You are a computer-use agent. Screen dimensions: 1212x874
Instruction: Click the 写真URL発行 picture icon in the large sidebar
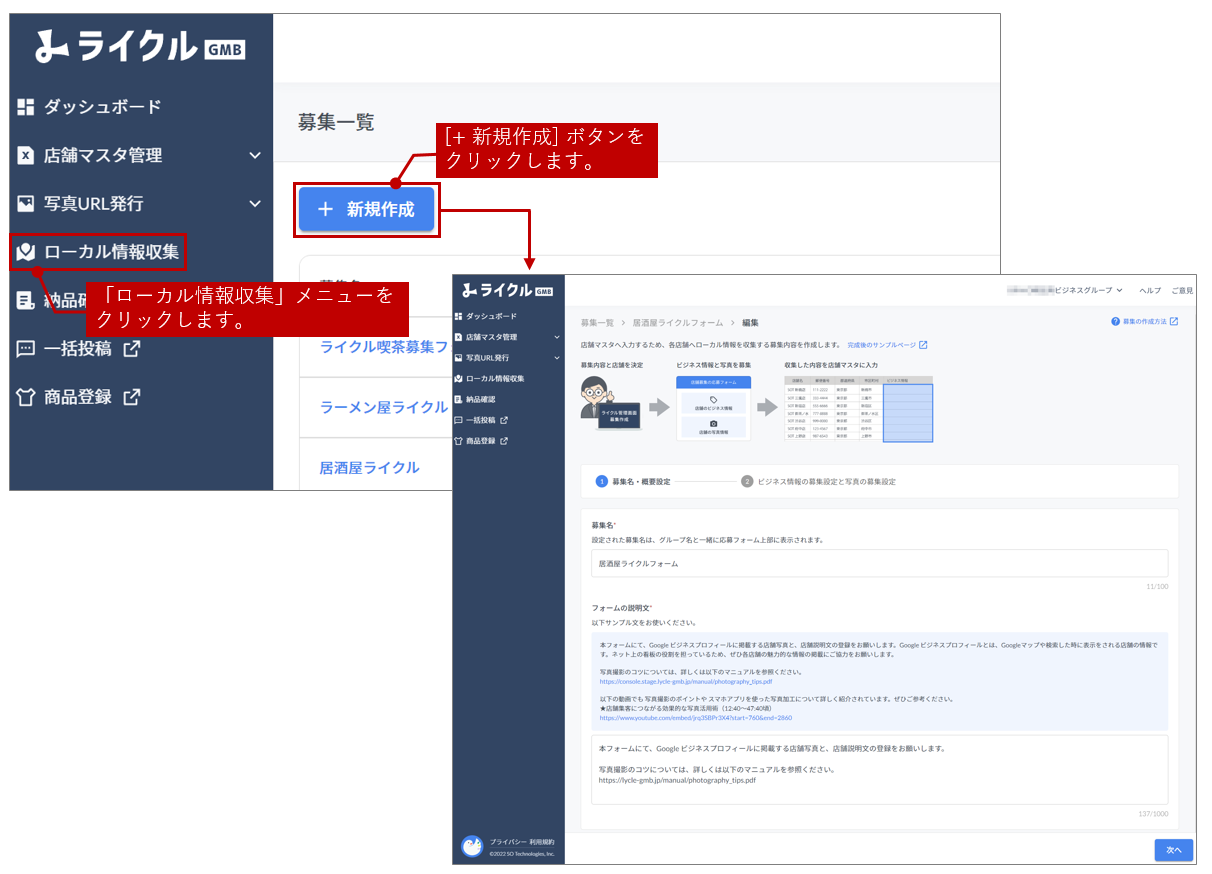(26, 204)
